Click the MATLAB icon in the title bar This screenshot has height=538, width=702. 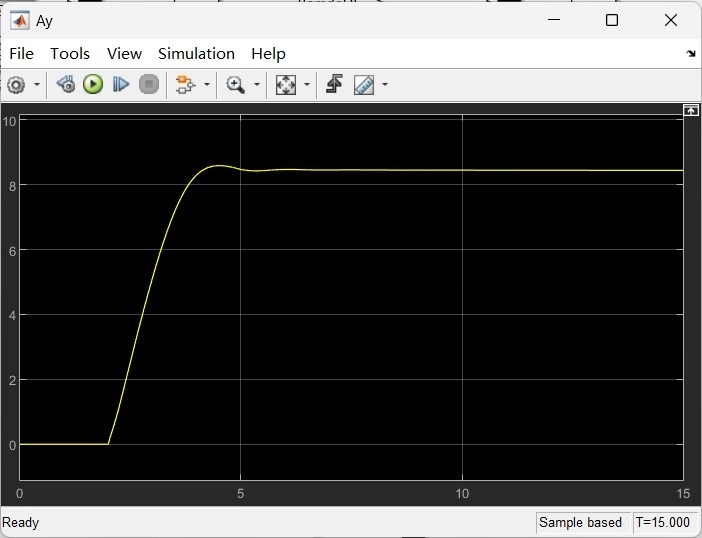coord(20,21)
